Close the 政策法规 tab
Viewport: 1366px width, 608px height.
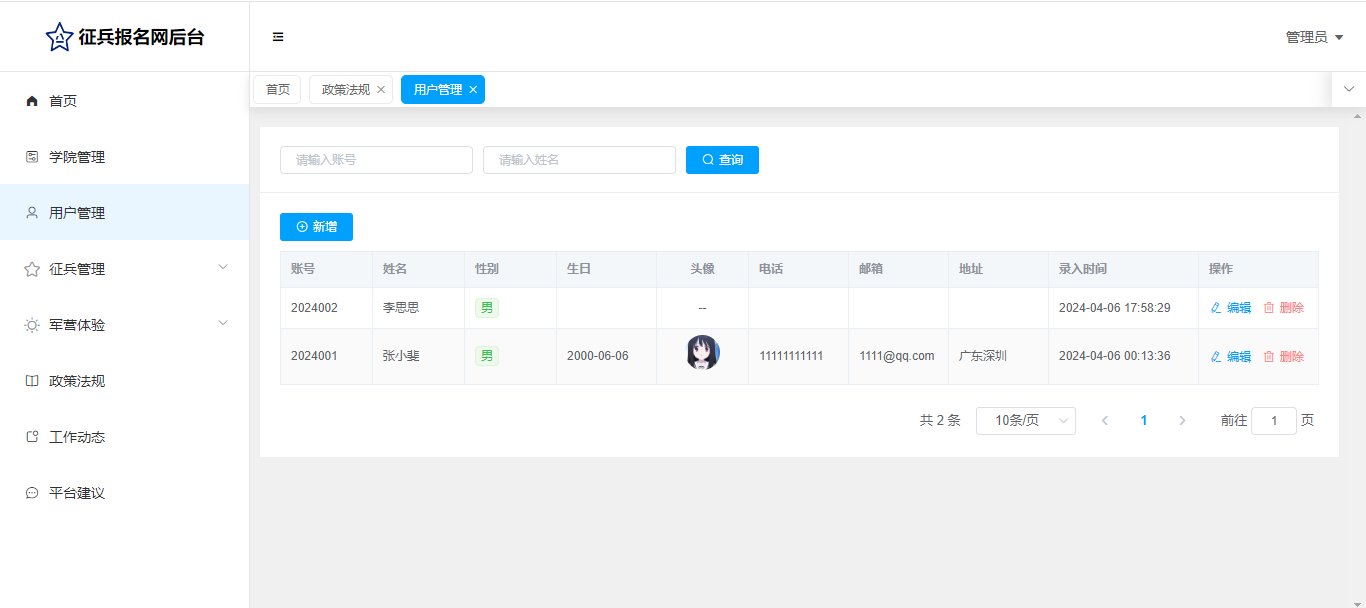(x=381, y=90)
